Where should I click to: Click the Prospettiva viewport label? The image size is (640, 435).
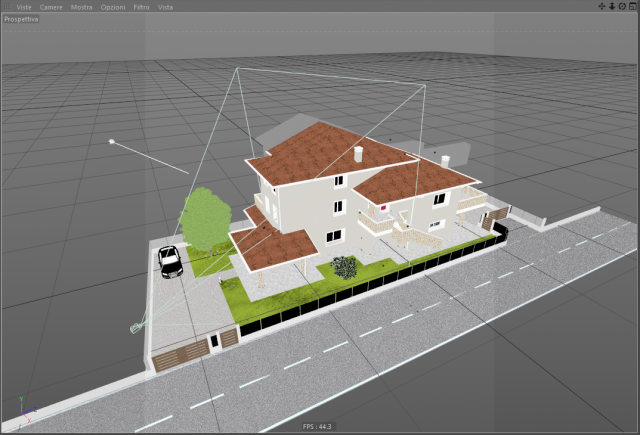point(21,19)
